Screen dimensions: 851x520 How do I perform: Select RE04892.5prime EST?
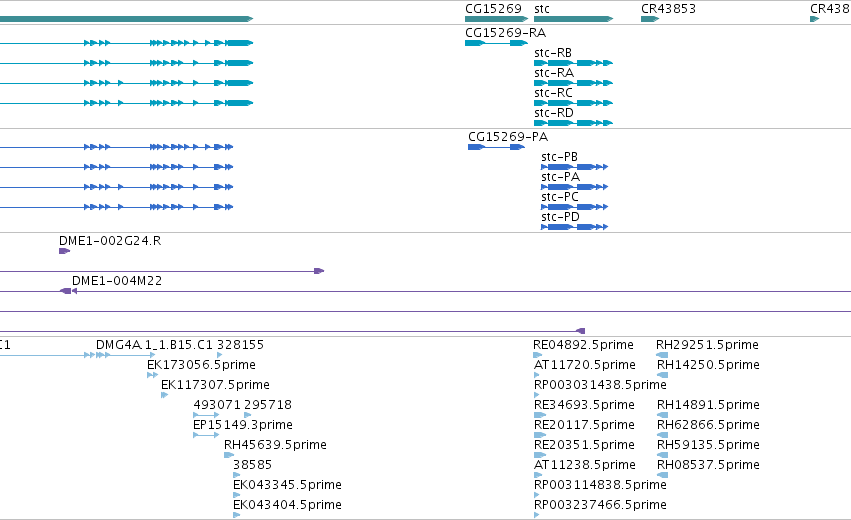[x=538, y=355]
